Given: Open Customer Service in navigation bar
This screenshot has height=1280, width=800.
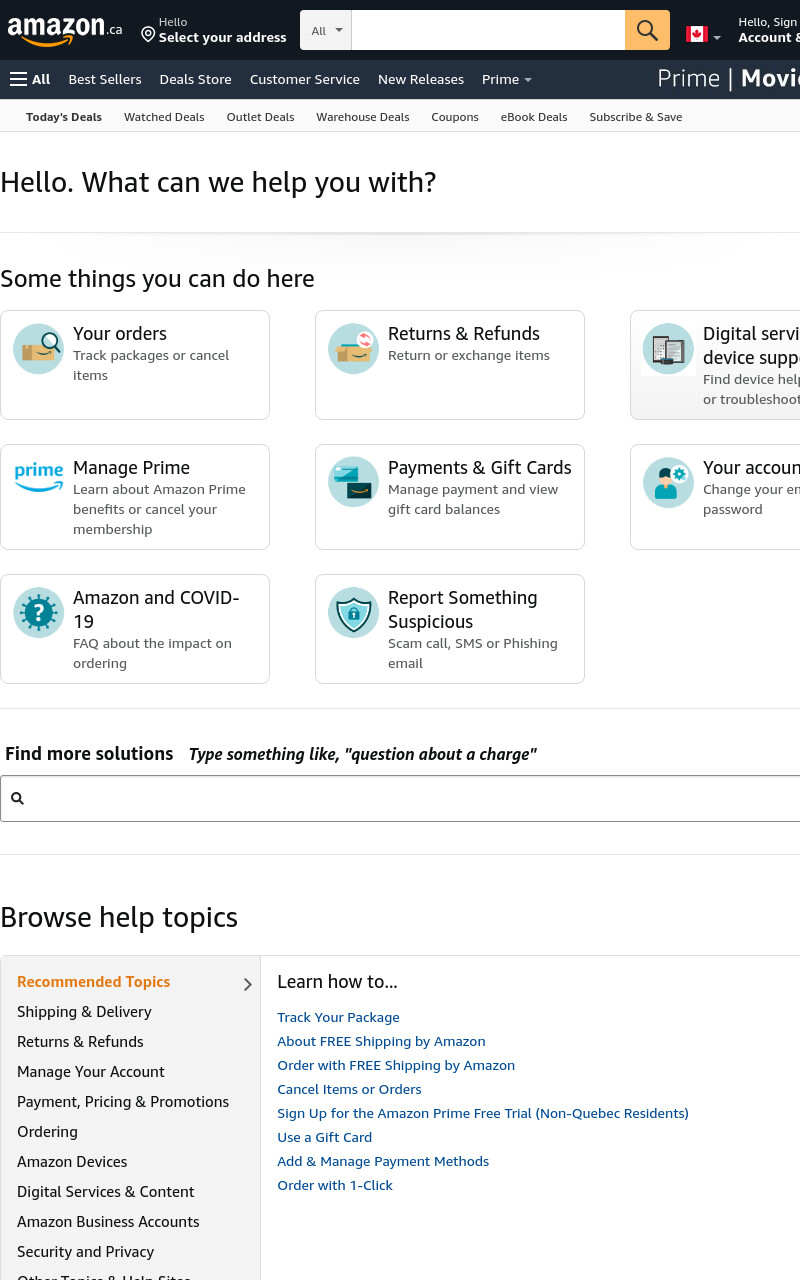Looking at the screenshot, I should [x=305, y=79].
